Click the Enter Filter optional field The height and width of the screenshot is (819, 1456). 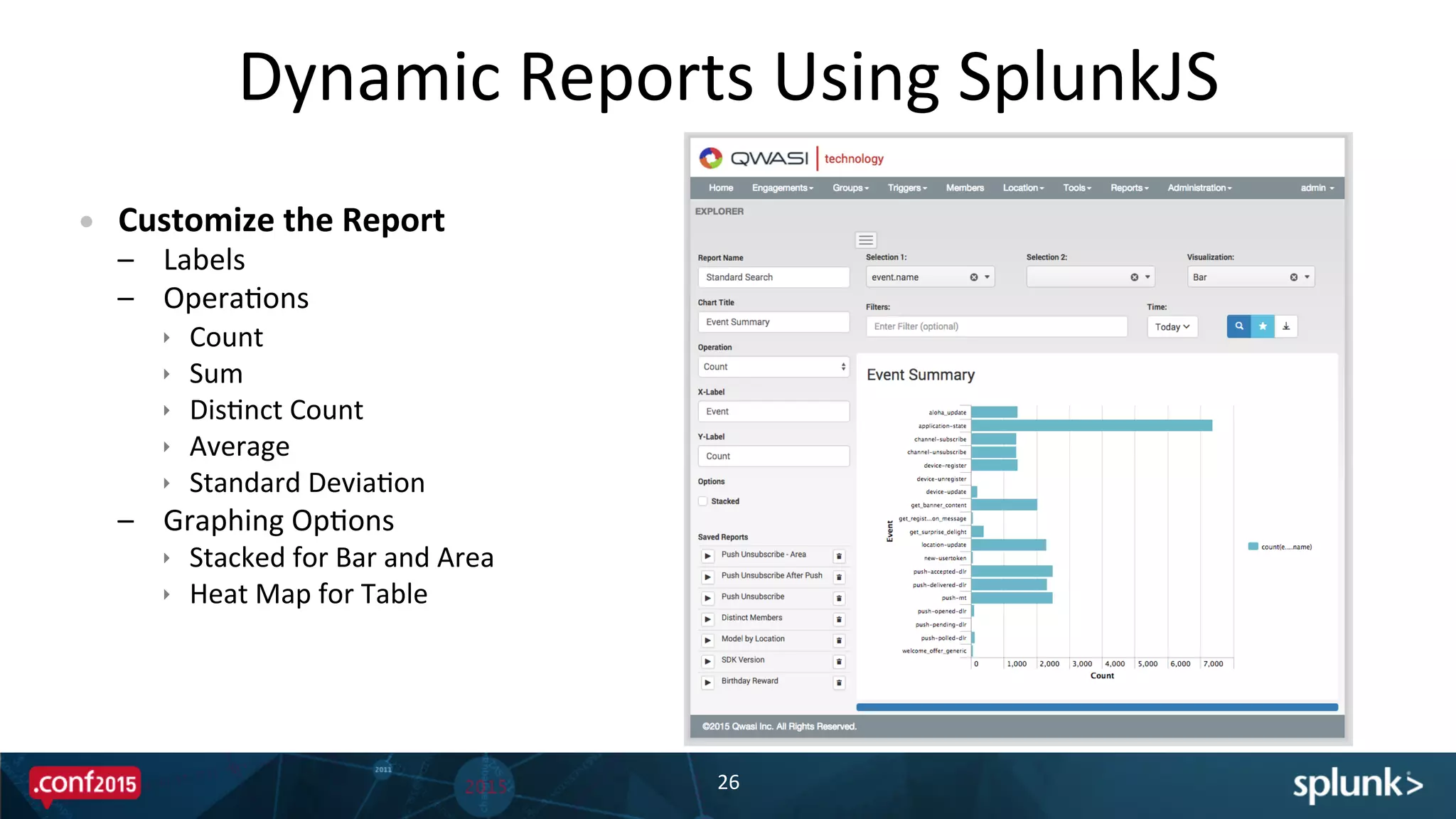(x=997, y=326)
